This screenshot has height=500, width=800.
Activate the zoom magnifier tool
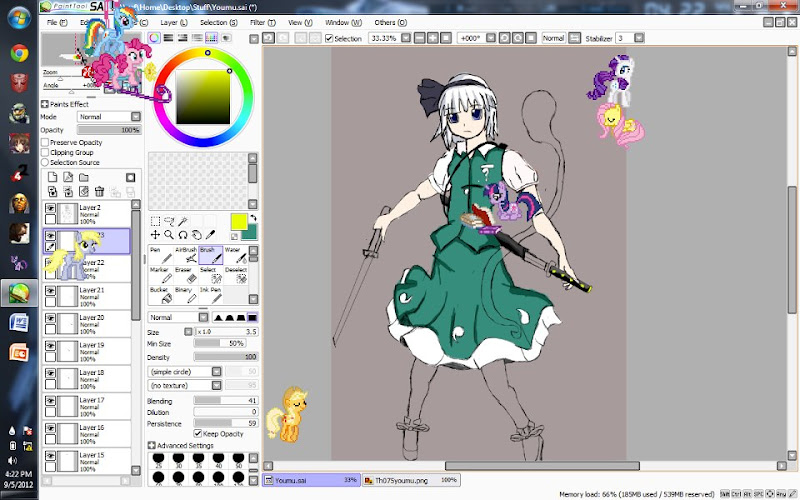169,235
